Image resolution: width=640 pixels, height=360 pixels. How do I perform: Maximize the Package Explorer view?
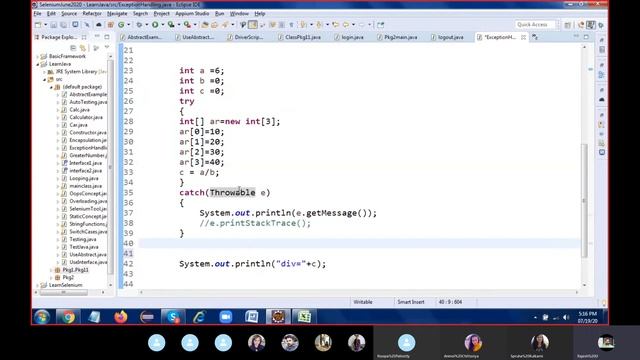click(107, 37)
